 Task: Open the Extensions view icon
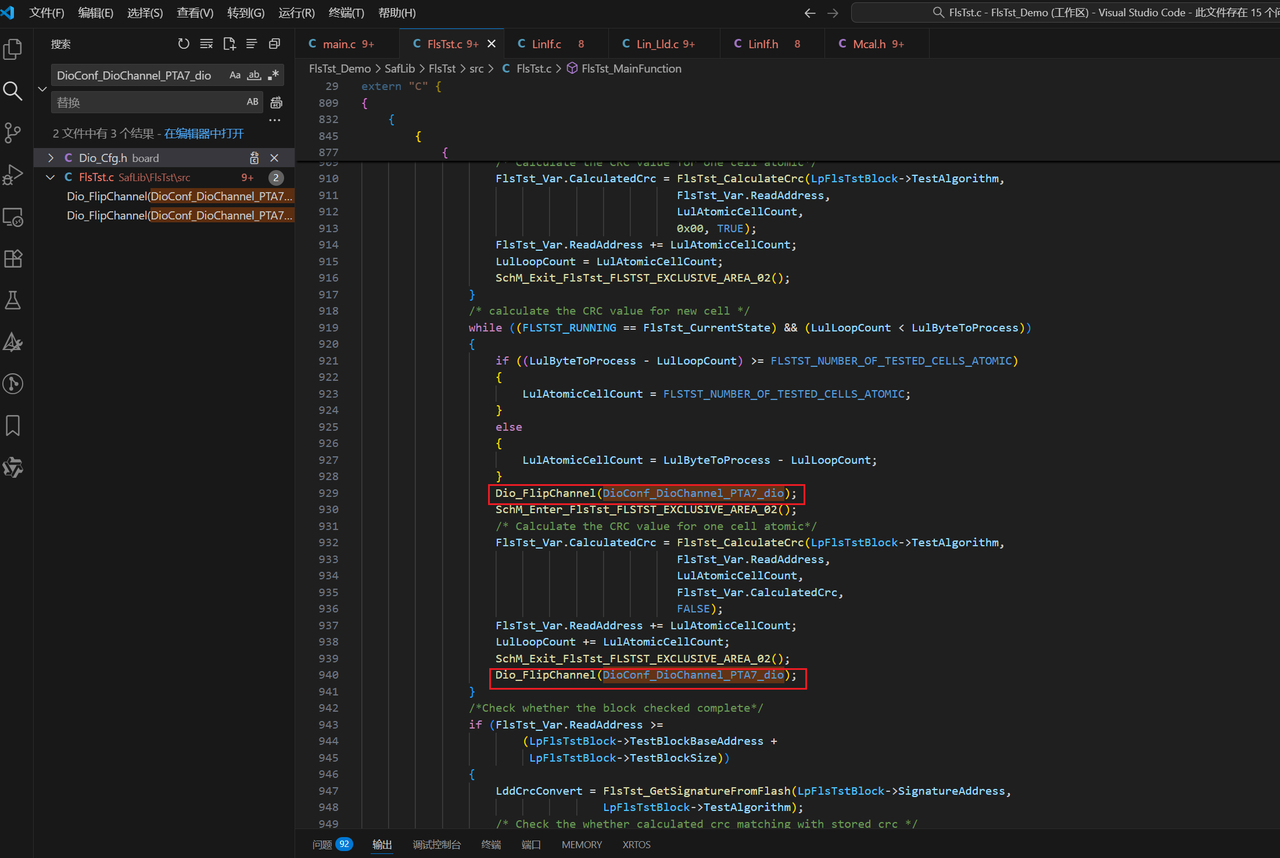pos(14,258)
